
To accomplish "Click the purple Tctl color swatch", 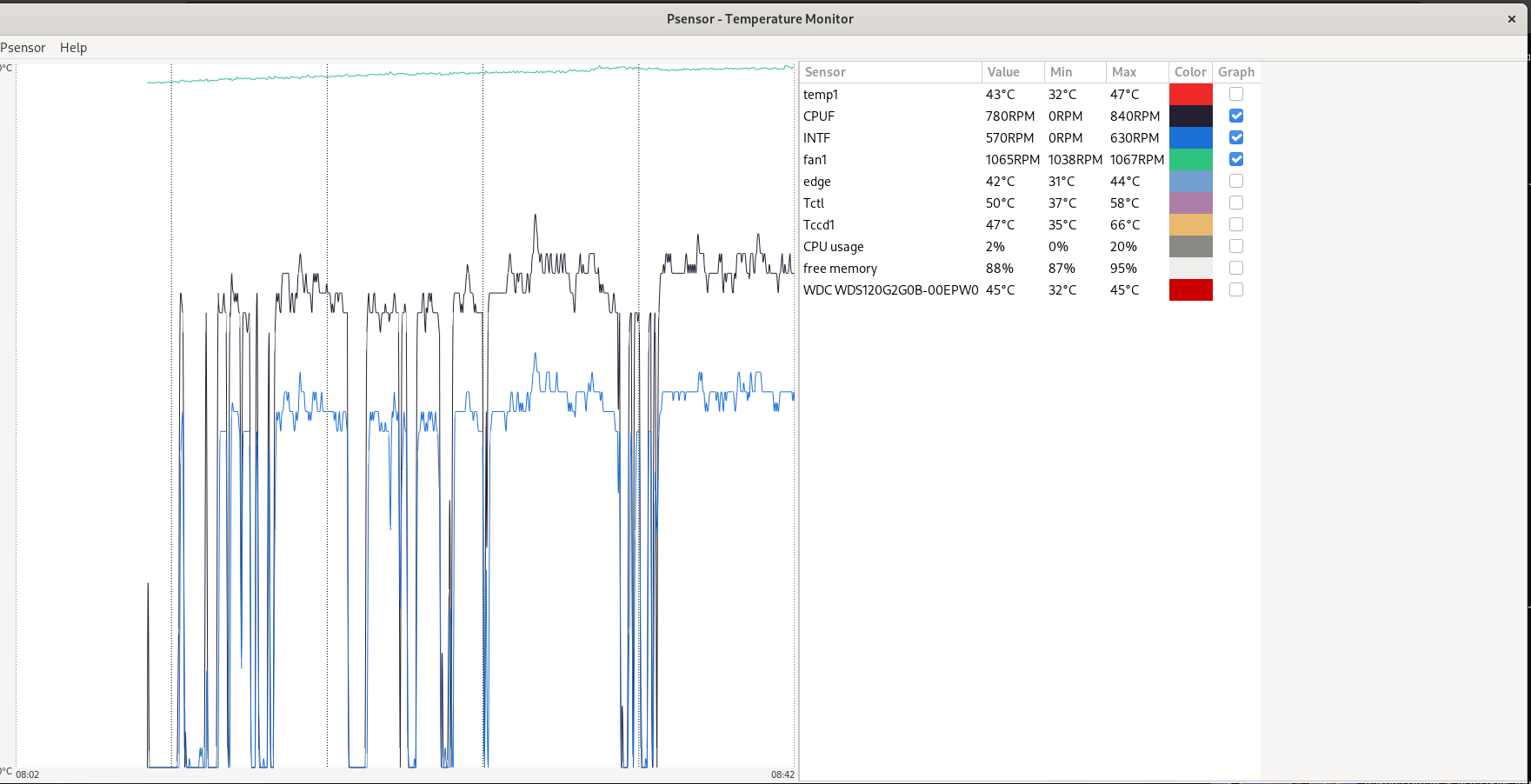I will click(x=1190, y=203).
